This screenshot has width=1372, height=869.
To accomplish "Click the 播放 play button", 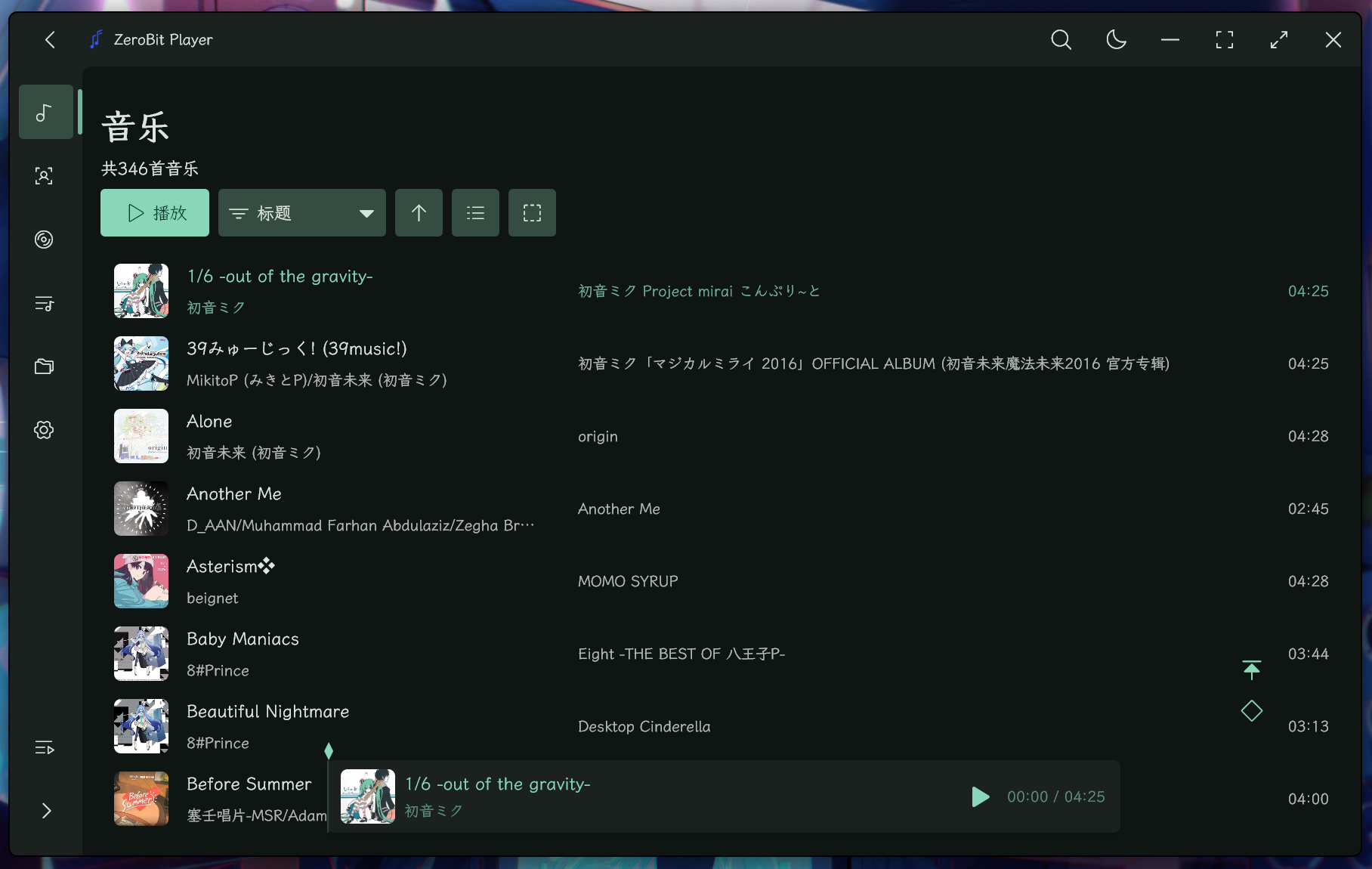I will pyautogui.click(x=155, y=213).
